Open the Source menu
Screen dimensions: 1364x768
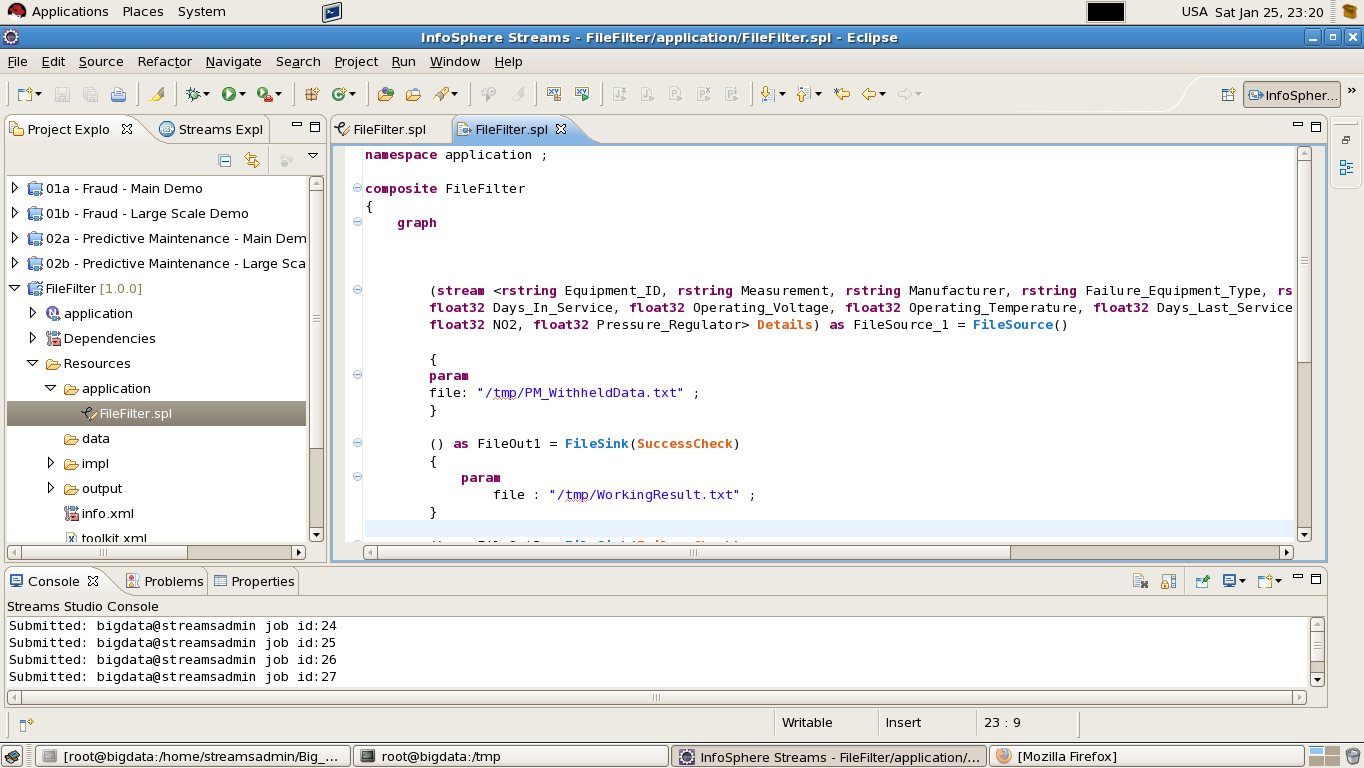coord(101,61)
